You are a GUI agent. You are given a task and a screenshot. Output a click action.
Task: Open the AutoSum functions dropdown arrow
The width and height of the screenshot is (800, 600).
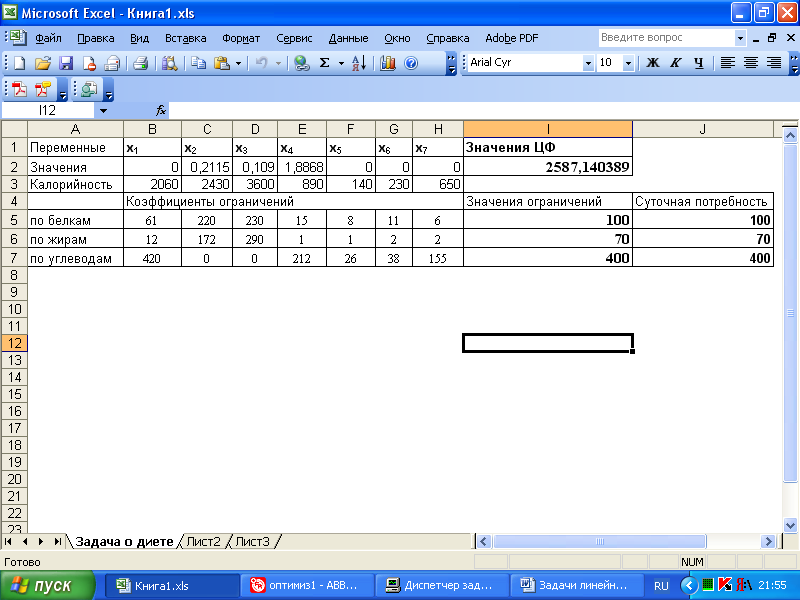point(341,63)
